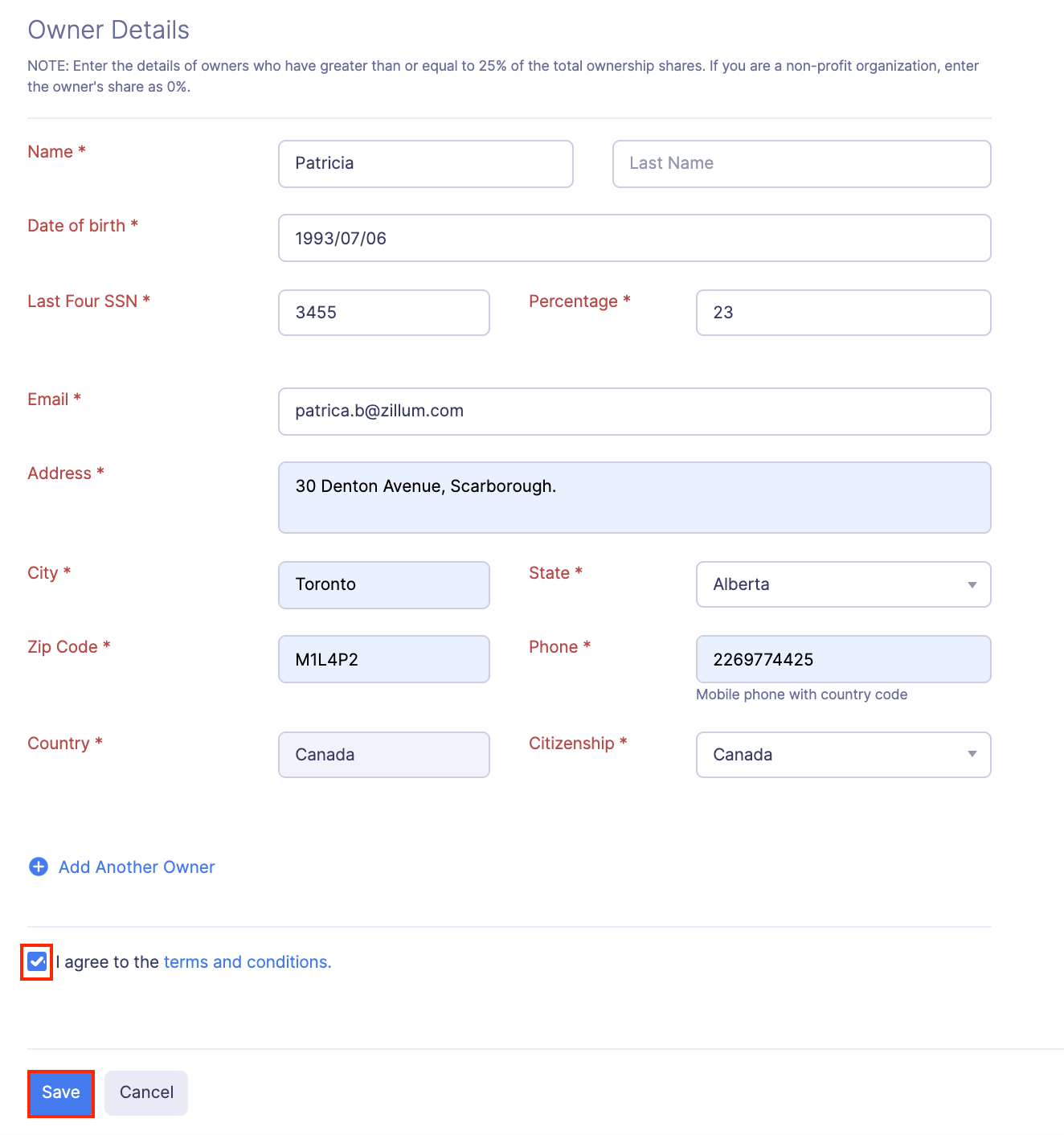Click the City field containing Toronto
The height and width of the screenshot is (1135, 1064).
383,584
